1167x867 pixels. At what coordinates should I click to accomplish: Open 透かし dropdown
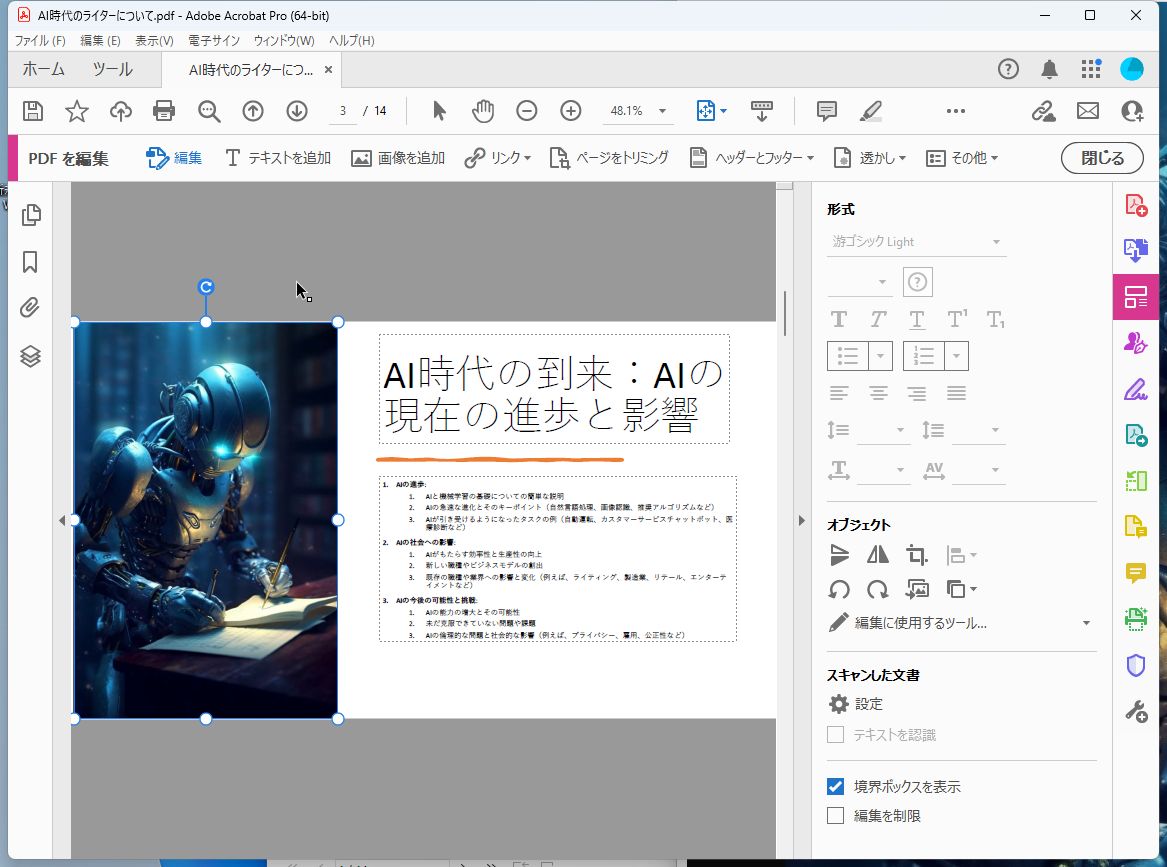coord(869,158)
